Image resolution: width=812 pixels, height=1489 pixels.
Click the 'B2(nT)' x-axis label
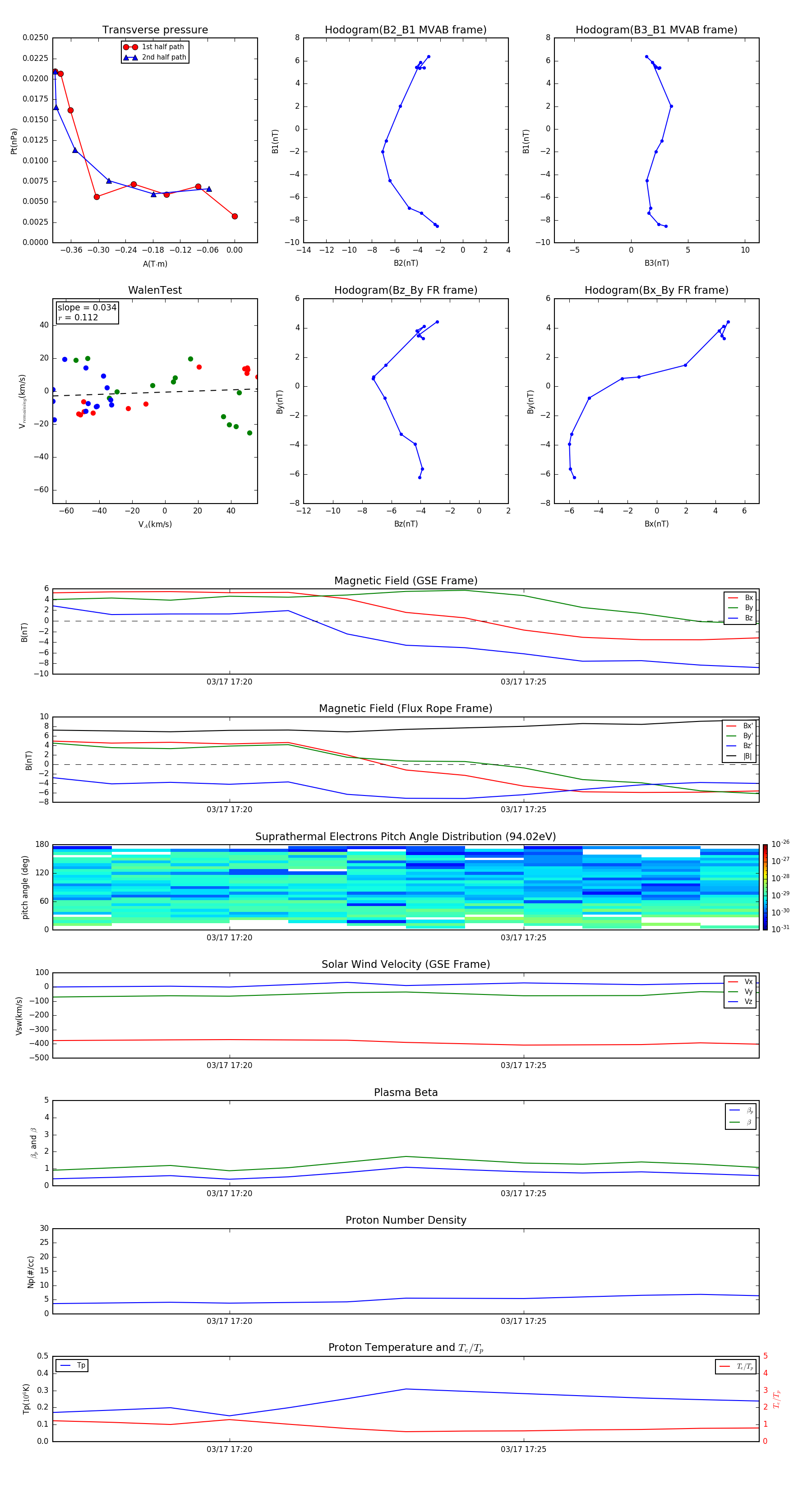[406, 264]
